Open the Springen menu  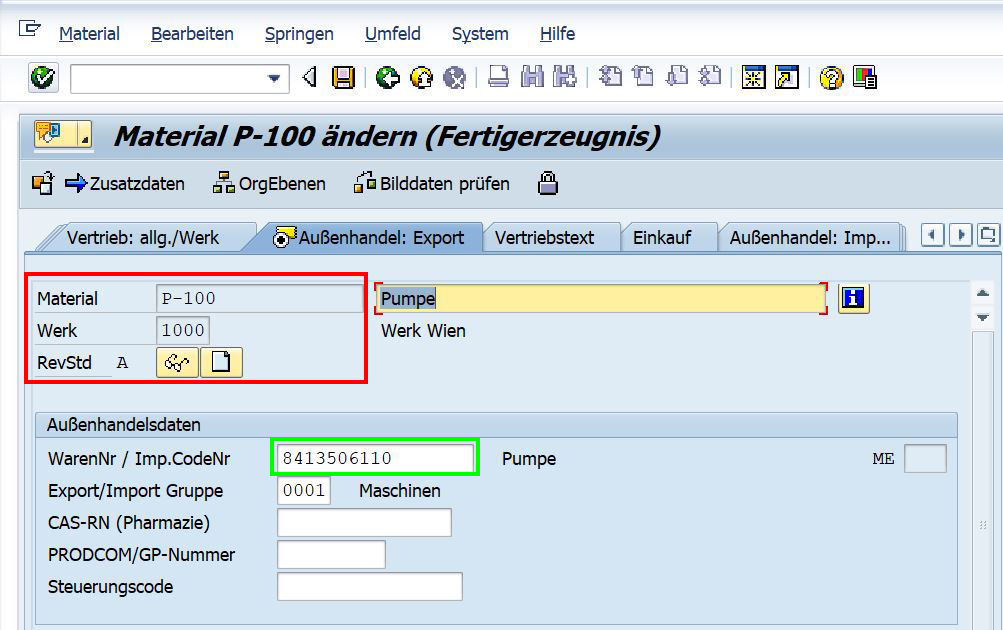(x=299, y=33)
